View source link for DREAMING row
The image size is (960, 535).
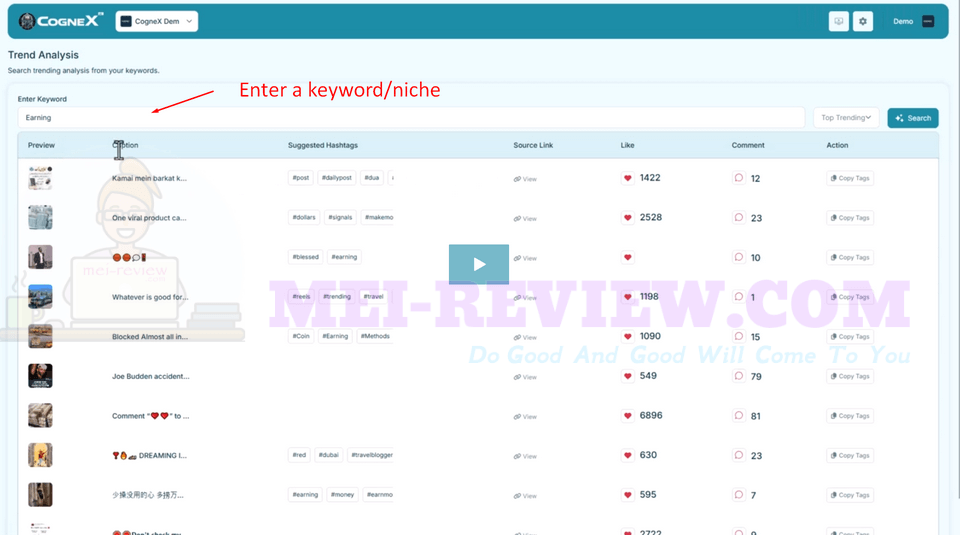(x=525, y=456)
